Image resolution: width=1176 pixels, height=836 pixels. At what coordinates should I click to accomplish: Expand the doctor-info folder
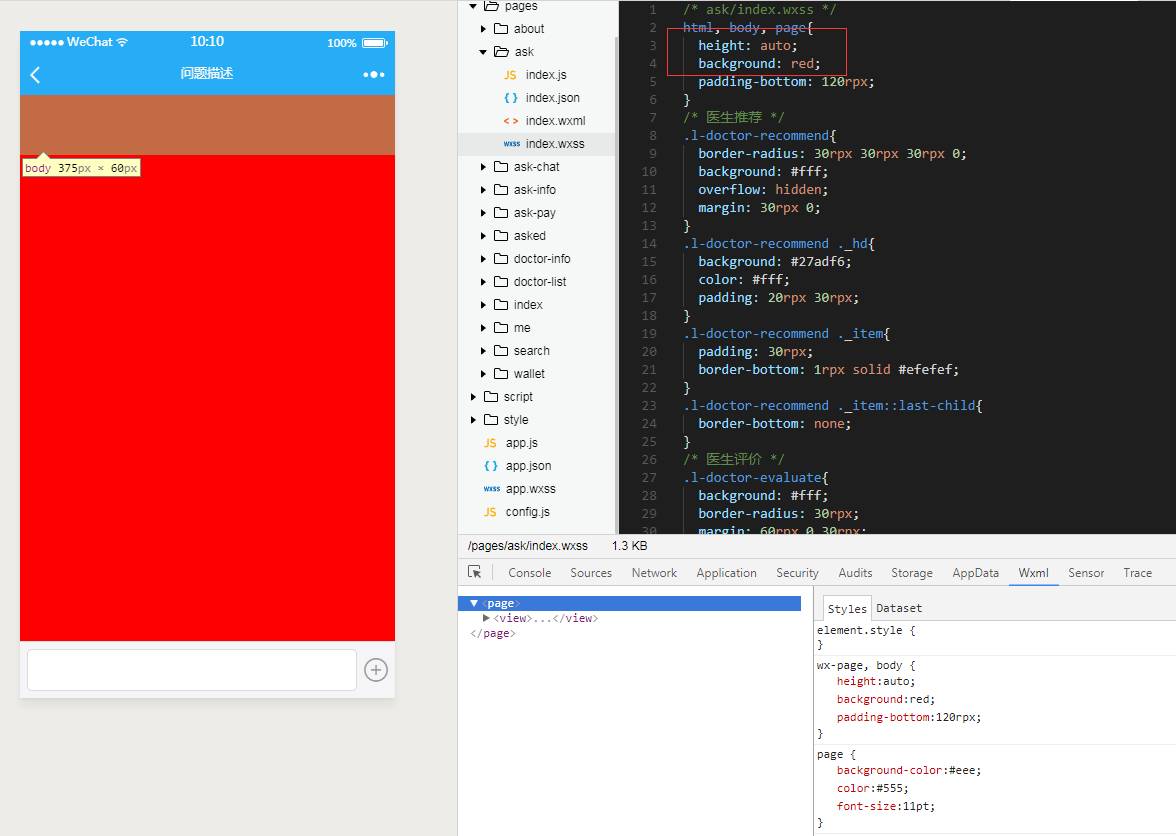(x=484, y=259)
